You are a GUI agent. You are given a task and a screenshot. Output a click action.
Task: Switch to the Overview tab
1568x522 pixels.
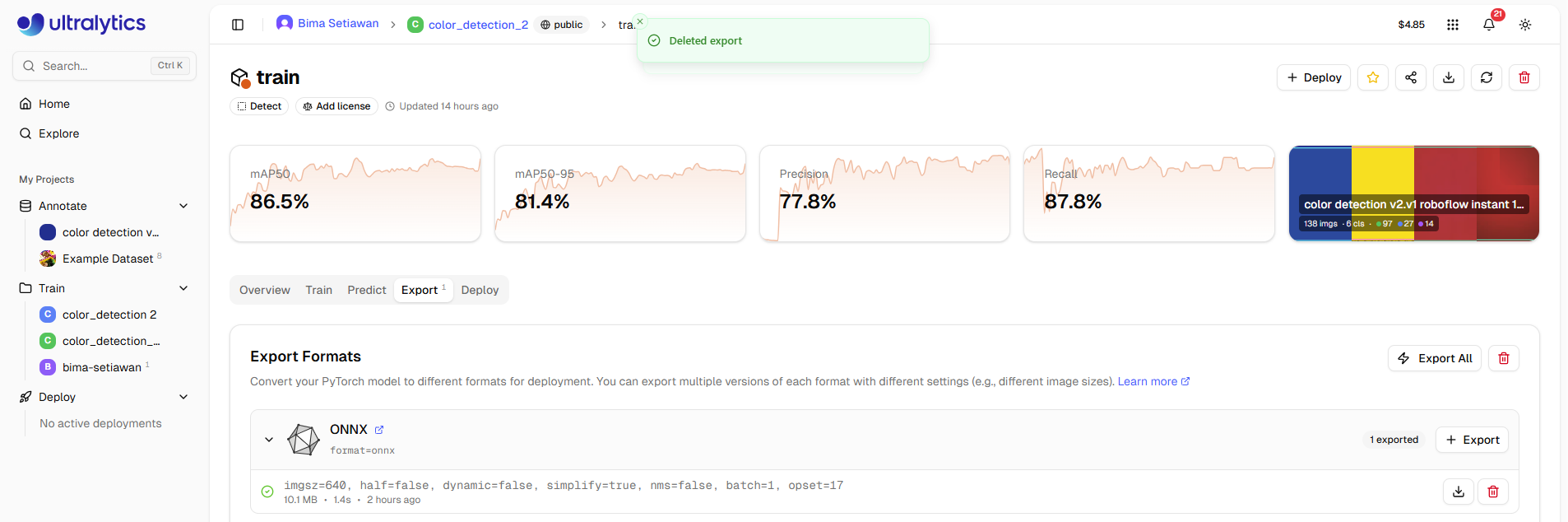click(265, 290)
